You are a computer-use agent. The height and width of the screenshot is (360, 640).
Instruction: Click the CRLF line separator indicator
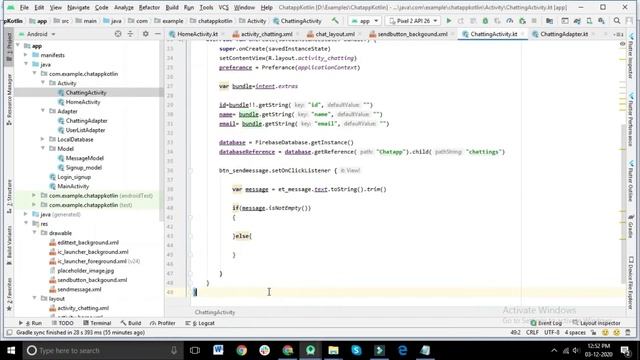[x=532, y=333]
